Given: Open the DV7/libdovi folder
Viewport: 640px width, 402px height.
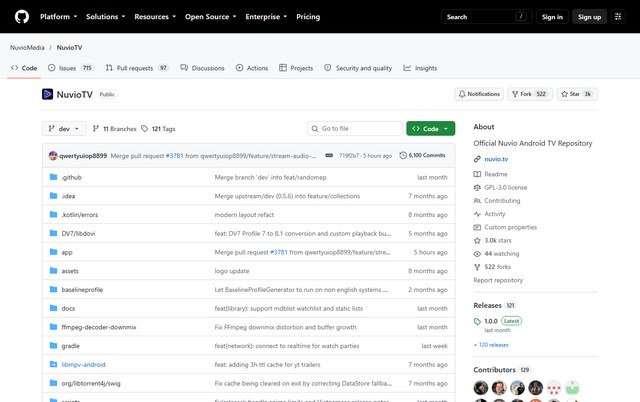Looking at the screenshot, I should [78, 233].
